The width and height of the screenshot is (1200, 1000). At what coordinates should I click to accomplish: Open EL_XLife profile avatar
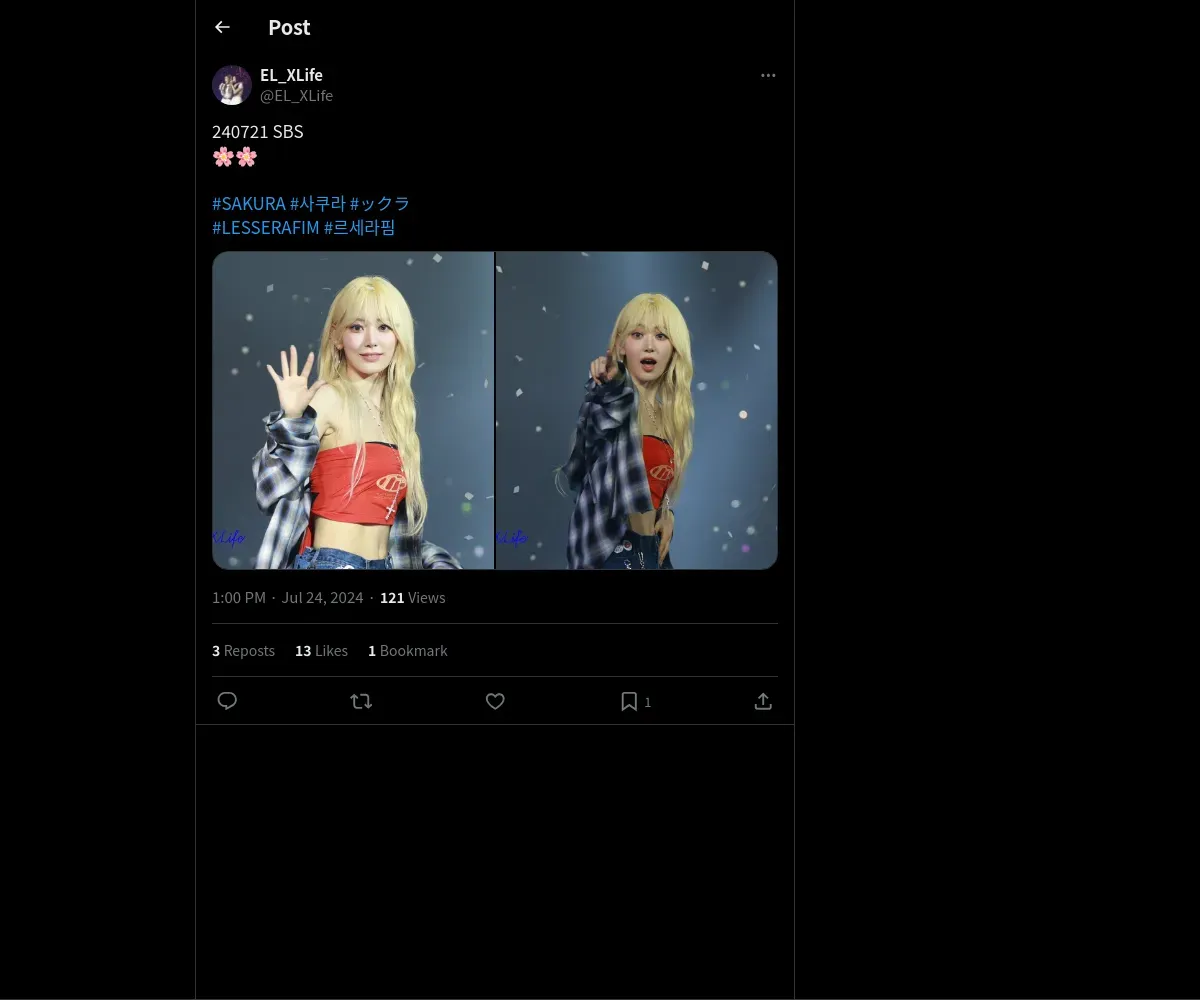coord(232,85)
